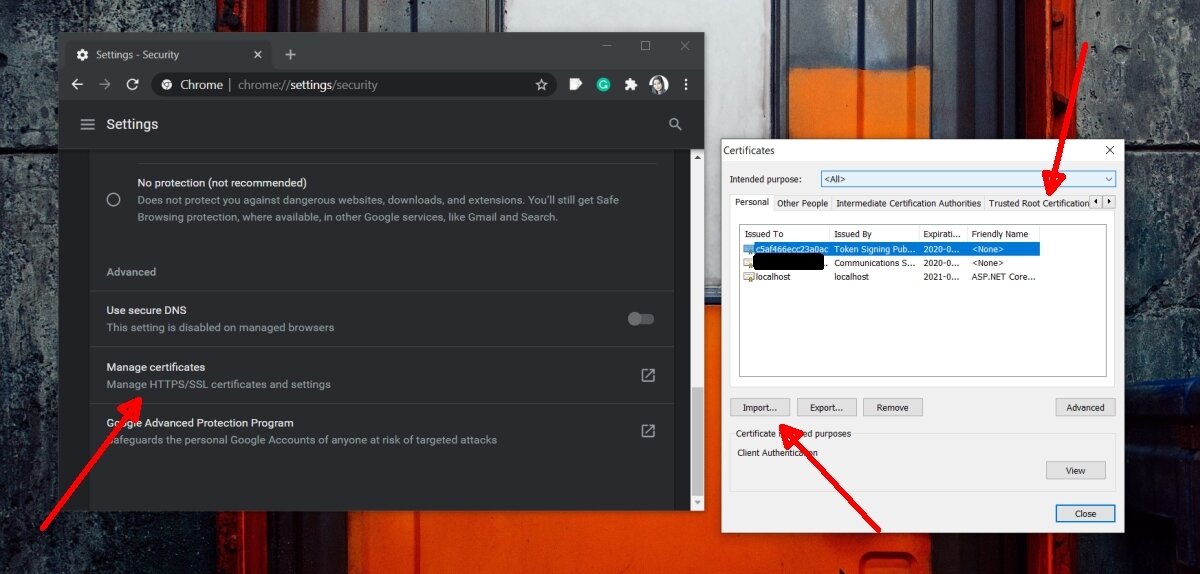
Task: Open the Grammarly extension icon
Action: (x=603, y=85)
